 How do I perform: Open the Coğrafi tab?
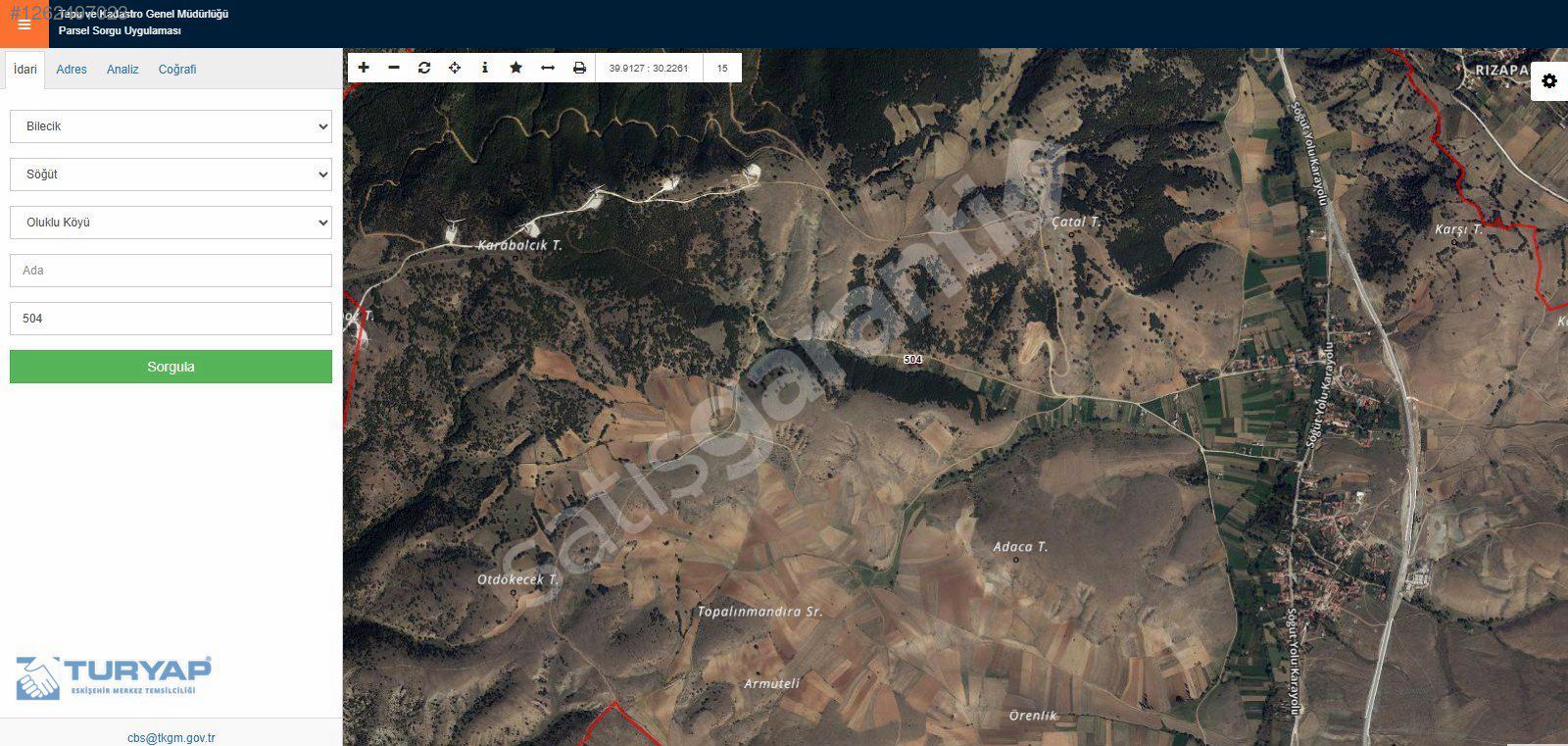177,70
